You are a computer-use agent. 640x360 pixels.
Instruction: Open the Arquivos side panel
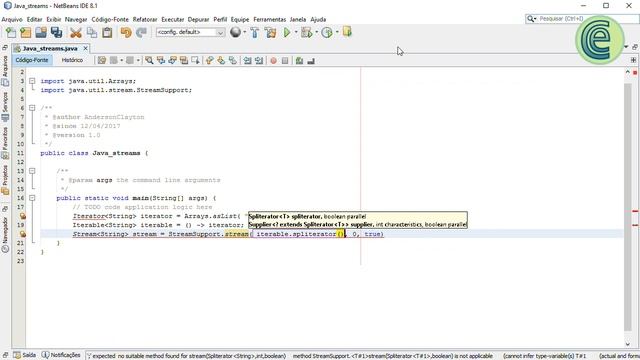tap(5, 70)
